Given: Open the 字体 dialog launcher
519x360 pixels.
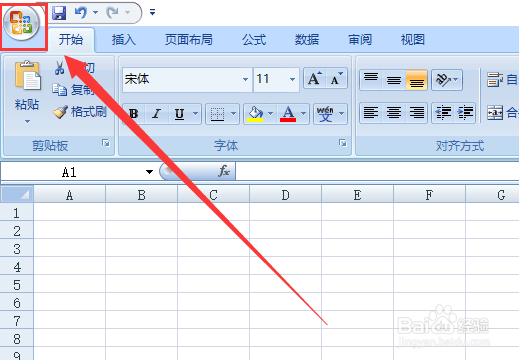Looking at the screenshot, I should (343, 143).
